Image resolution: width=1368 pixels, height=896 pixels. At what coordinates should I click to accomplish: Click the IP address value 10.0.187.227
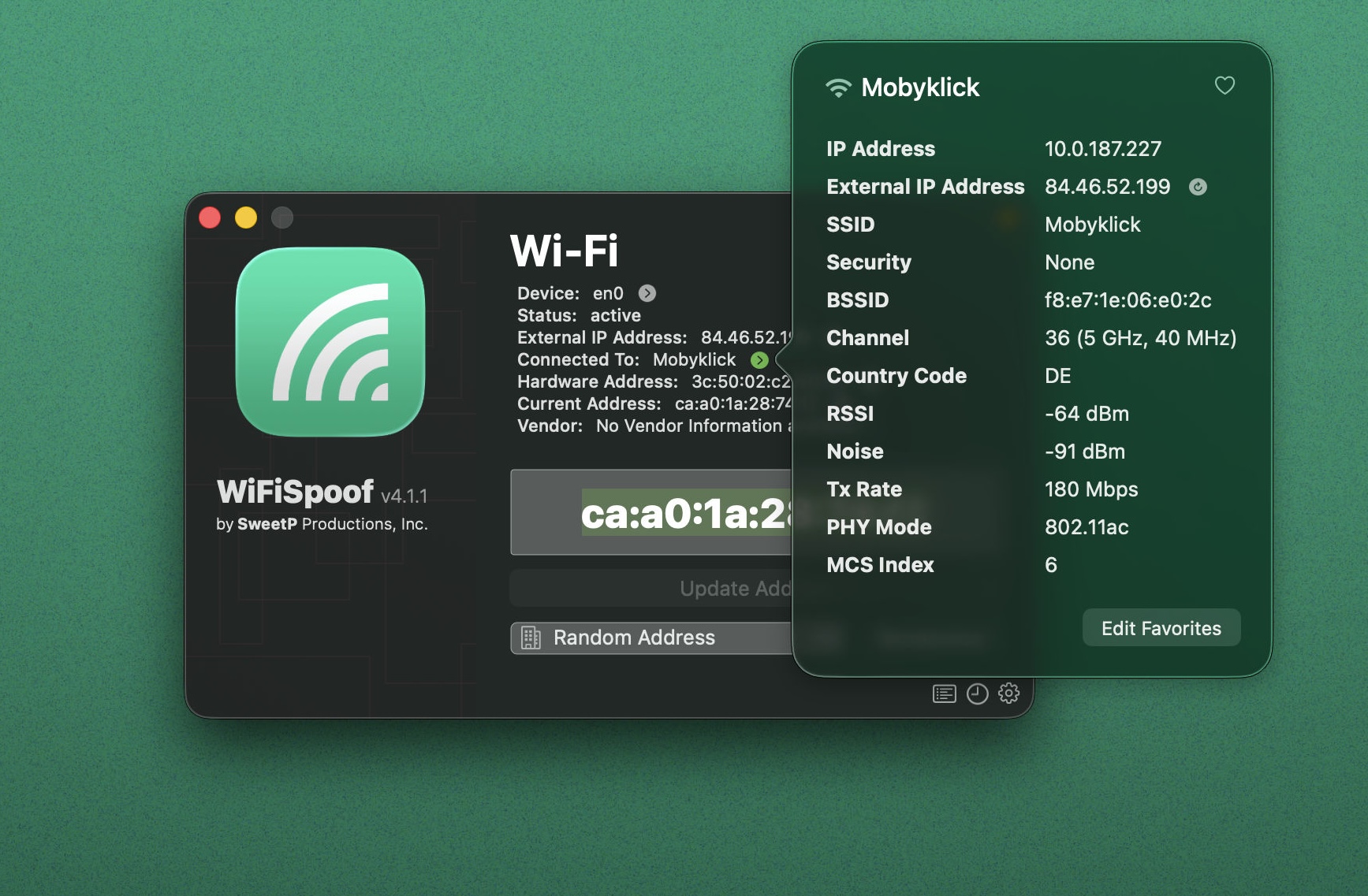(1103, 149)
